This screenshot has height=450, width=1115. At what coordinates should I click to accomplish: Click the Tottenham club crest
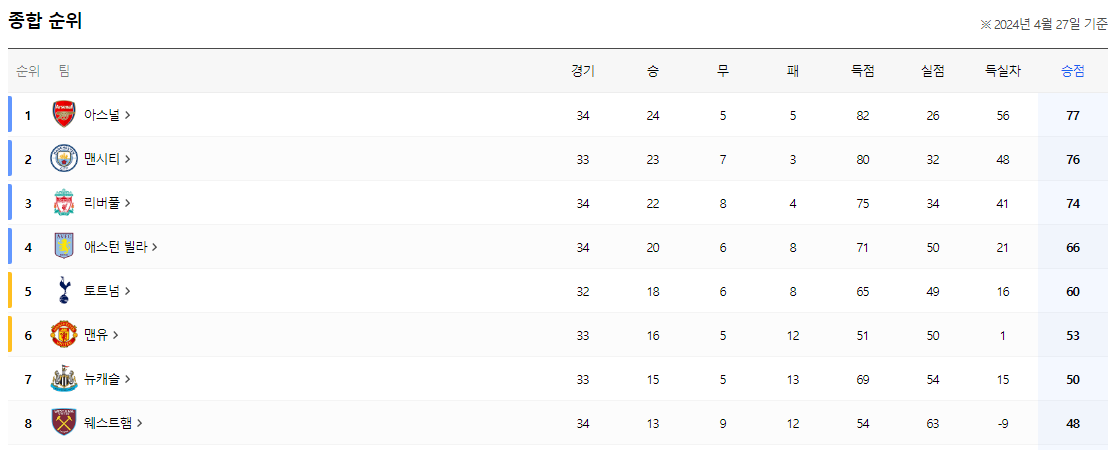pyautogui.click(x=63, y=291)
